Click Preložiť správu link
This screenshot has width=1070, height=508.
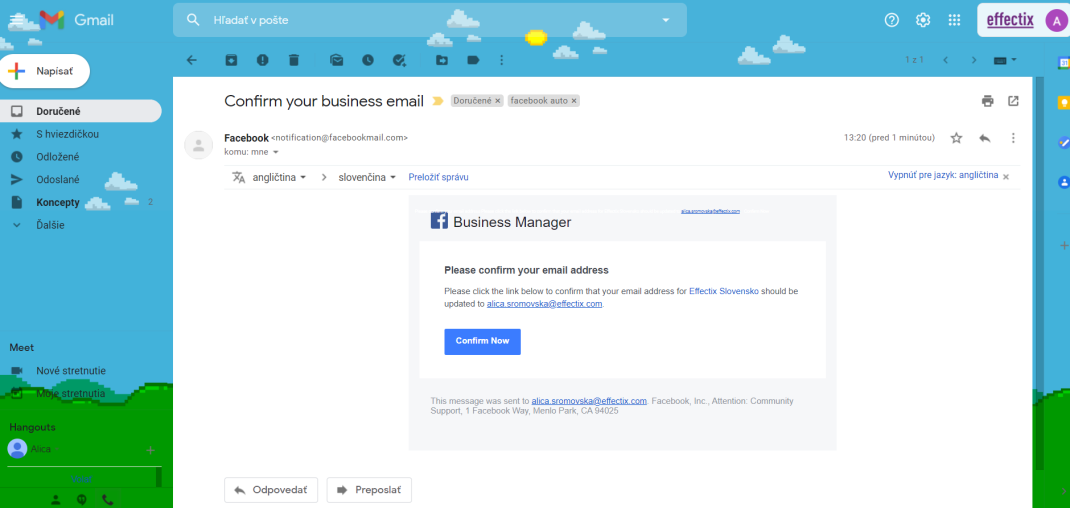pyautogui.click(x=438, y=178)
